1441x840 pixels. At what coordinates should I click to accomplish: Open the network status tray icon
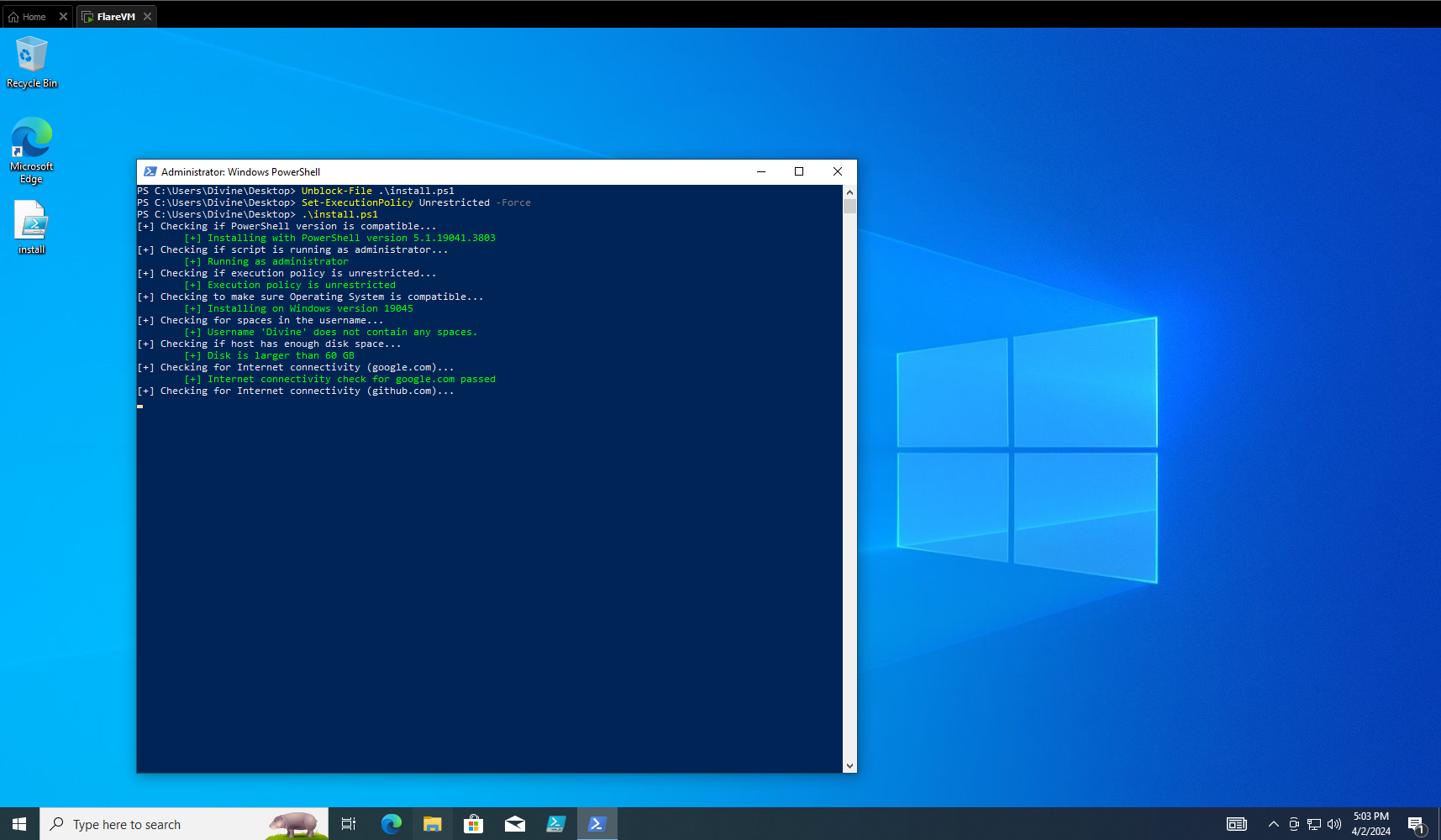(1314, 824)
